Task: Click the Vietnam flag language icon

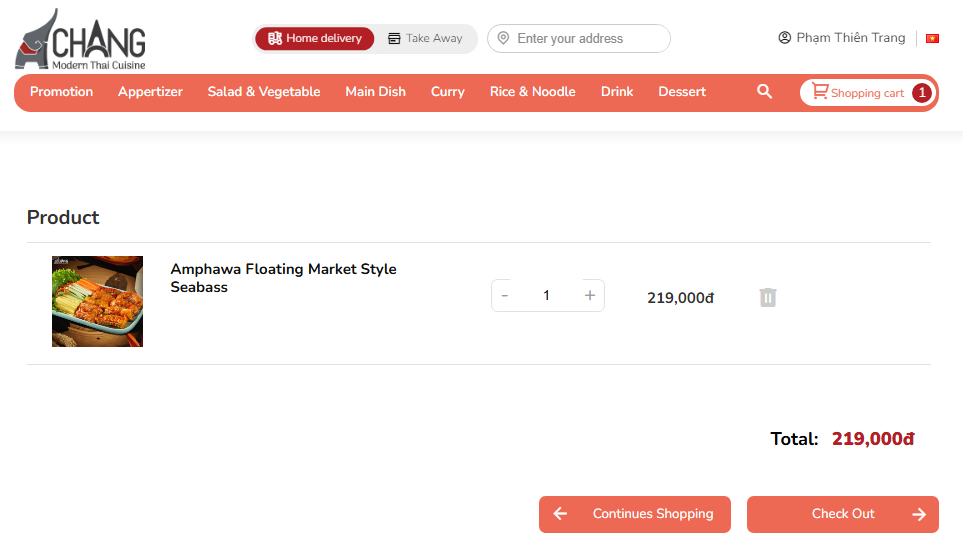Action: pyautogui.click(x=932, y=38)
